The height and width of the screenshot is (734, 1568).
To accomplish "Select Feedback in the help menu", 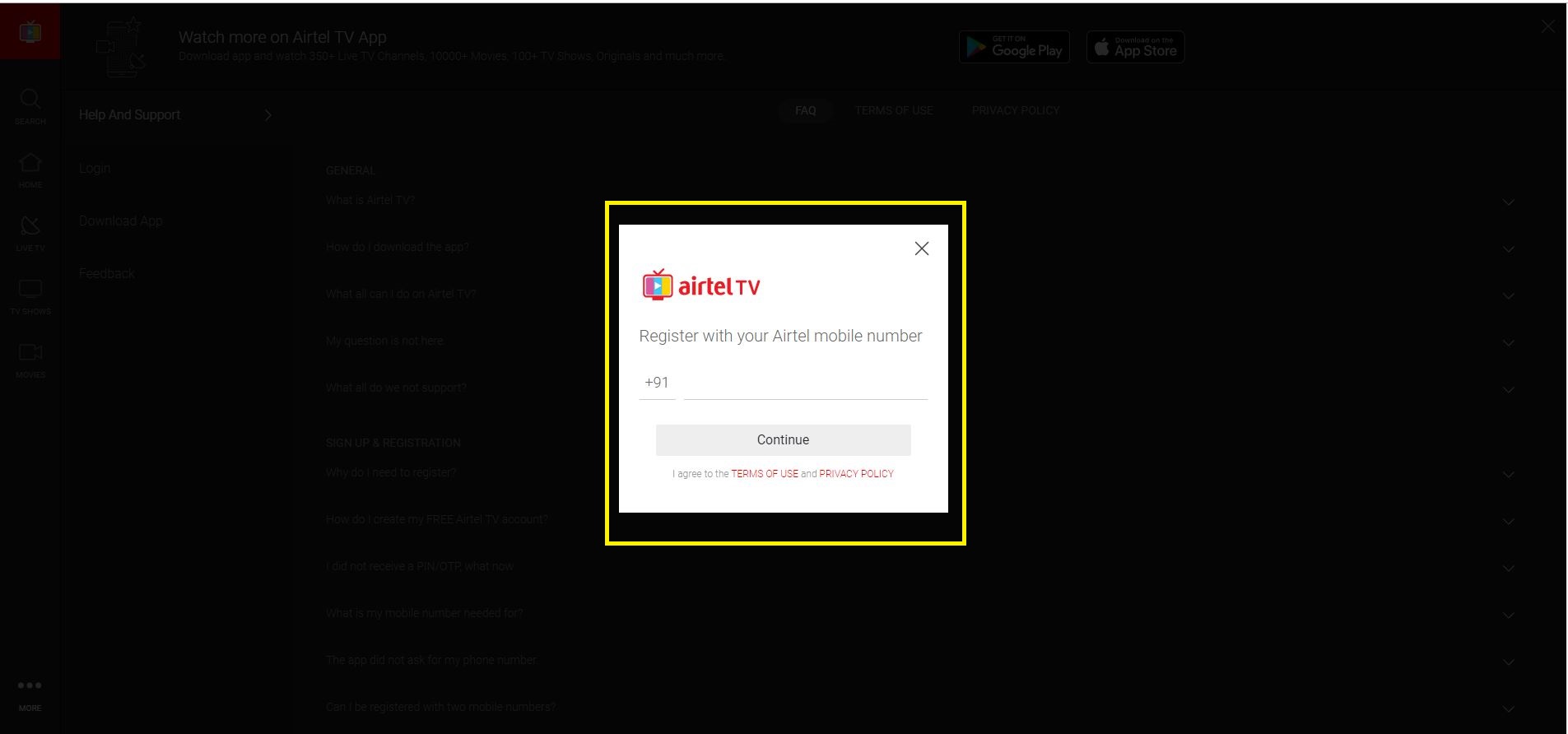I will [107, 274].
